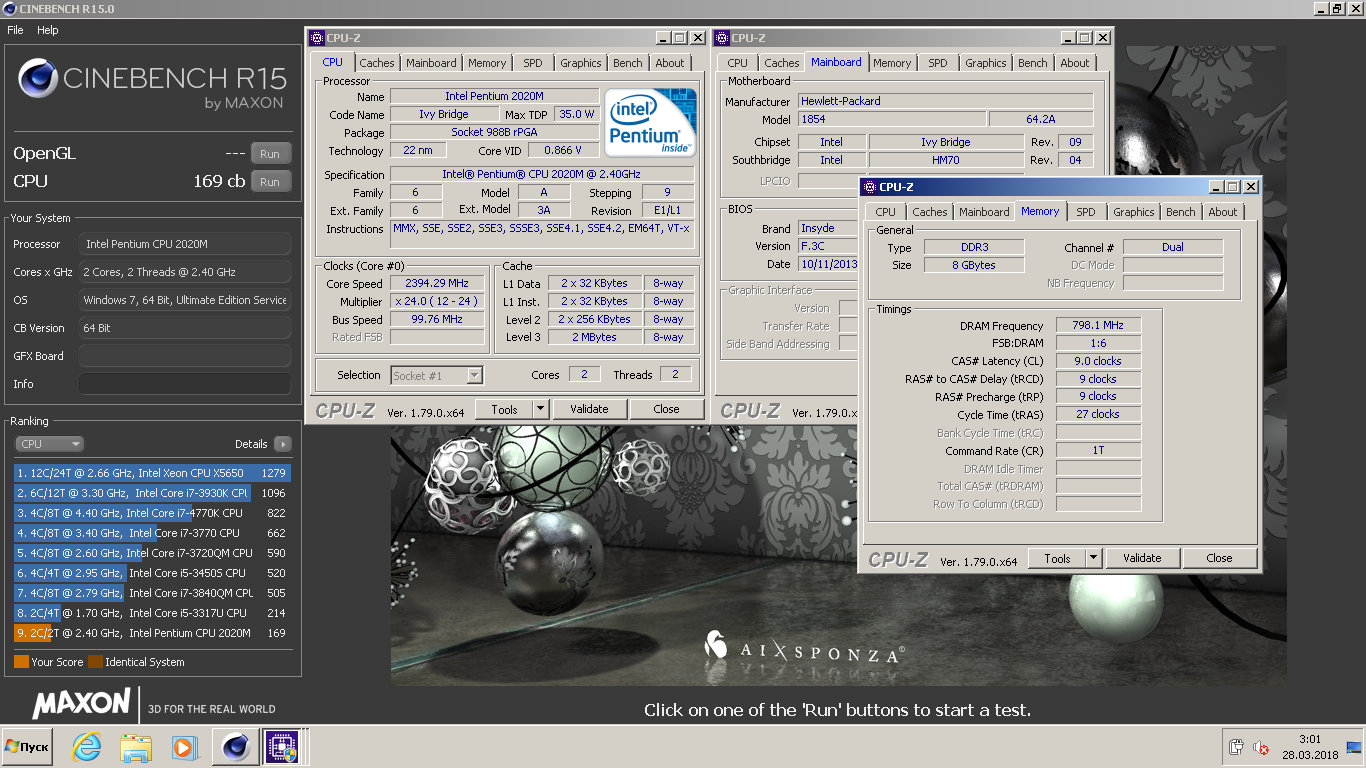Viewport: 1366px width, 768px height.
Task: Switch to Memory tab in CPU-Z CPU window
Action: tap(487, 63)
